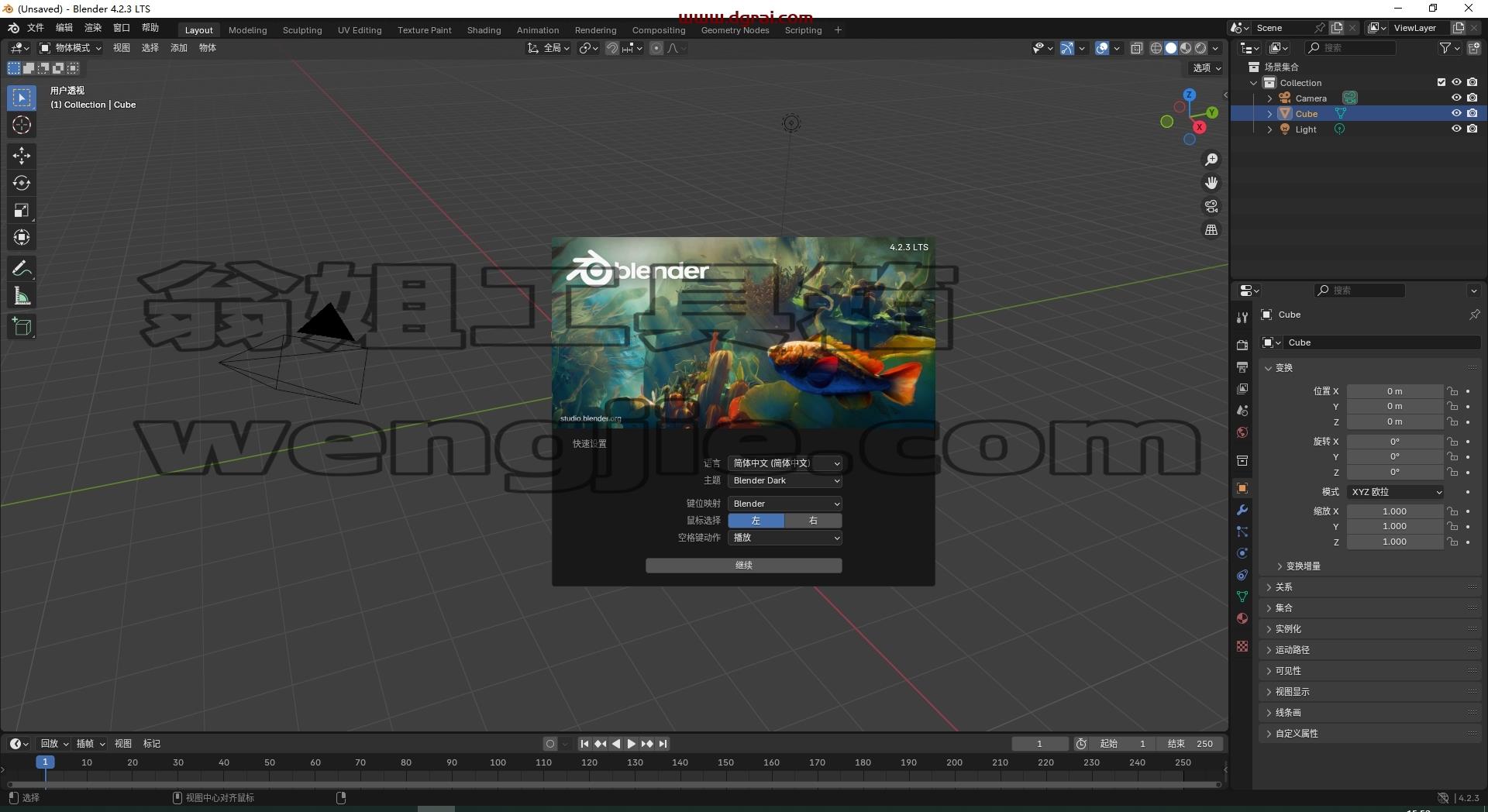Viewport: 1488px width, 812px height.
Task: Hide the Light in viewport
Action: pyautogui.click(x=1456, y=129)
